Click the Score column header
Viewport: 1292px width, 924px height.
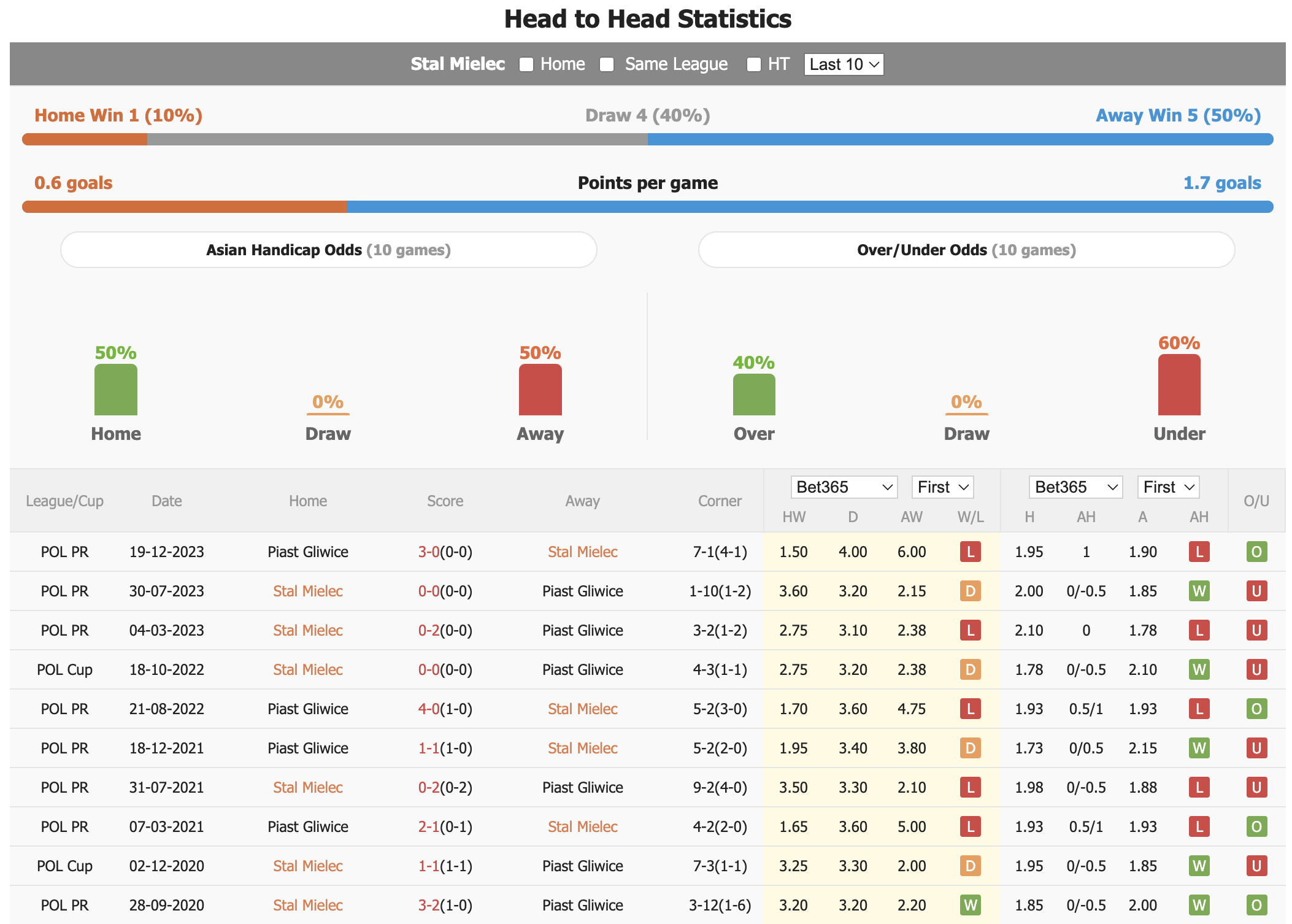(x=445, y=501)
